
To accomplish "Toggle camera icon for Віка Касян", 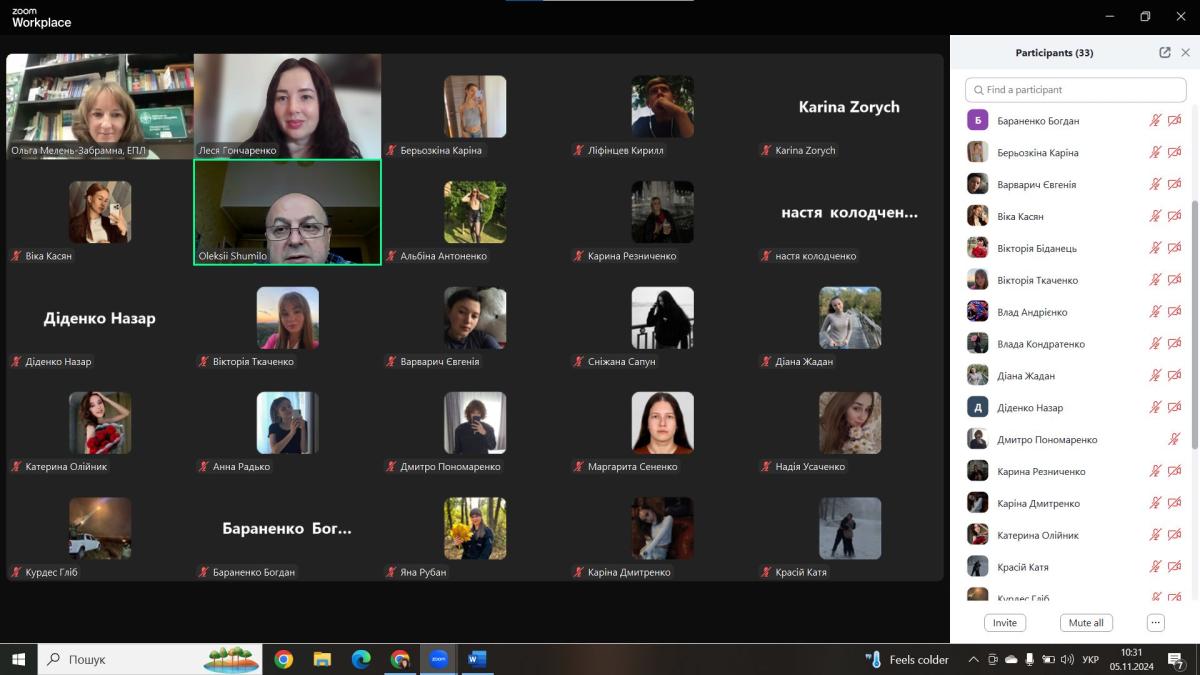I will [x=1175, y=217].
